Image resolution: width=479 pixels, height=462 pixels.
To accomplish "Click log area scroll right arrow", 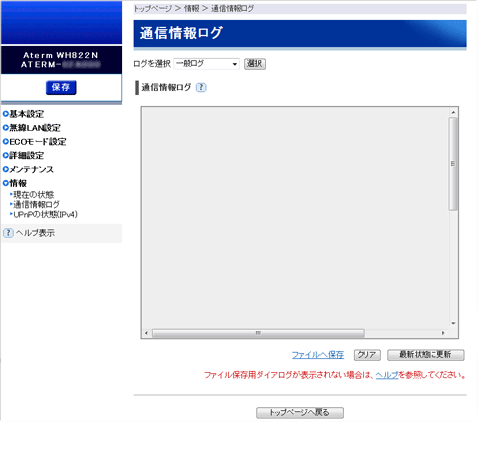I will tap(443, 333).
